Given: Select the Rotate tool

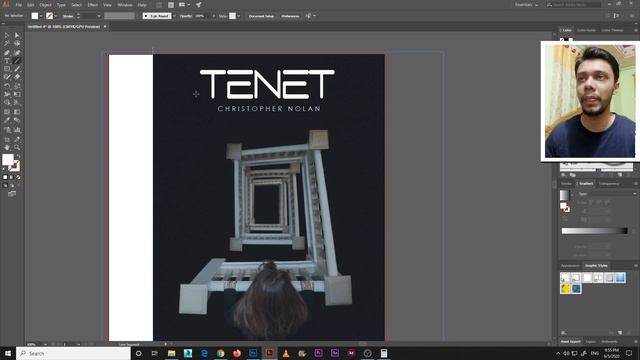Looking at the screenshot, I should (7, 86).
